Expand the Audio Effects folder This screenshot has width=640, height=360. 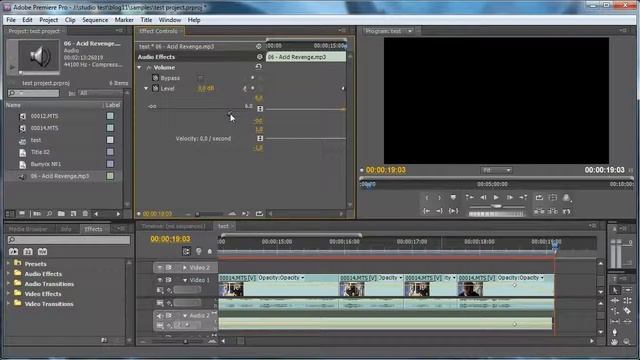click(8, 273)
